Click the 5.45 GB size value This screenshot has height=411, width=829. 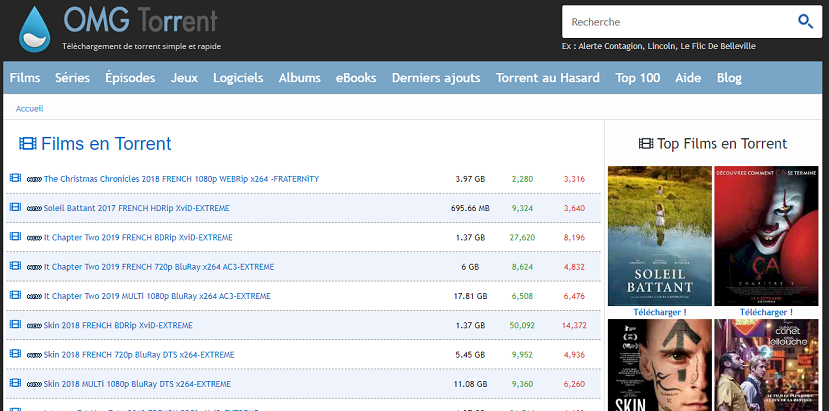470,354
